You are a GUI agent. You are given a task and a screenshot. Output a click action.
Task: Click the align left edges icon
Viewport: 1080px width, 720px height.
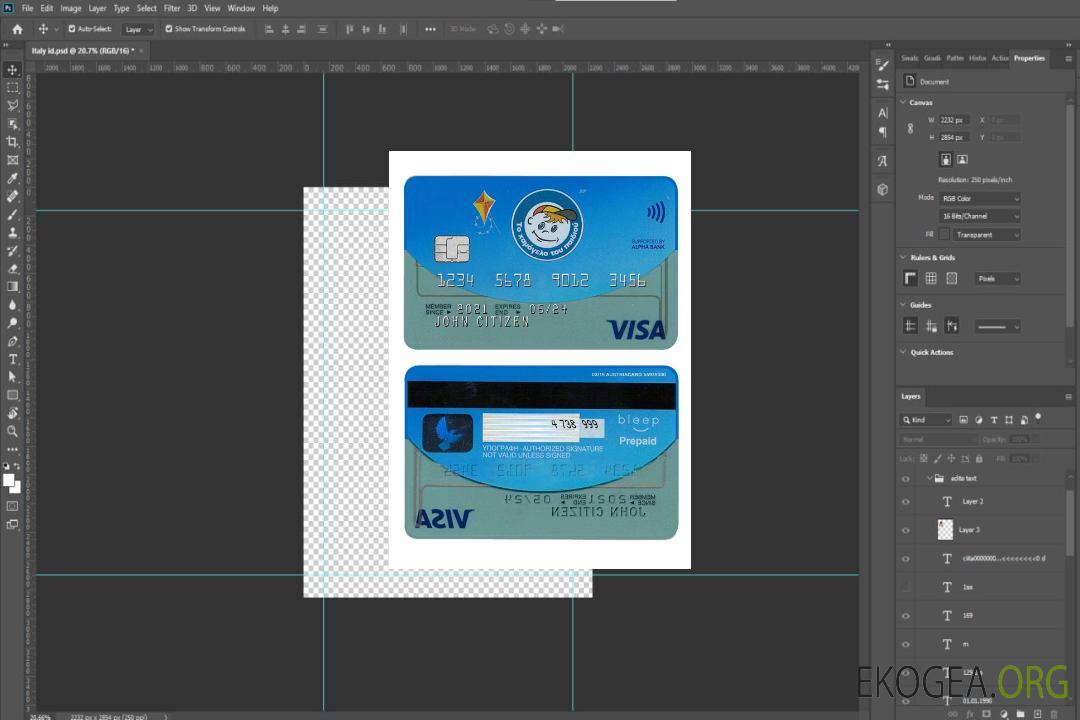pos(269,29)
